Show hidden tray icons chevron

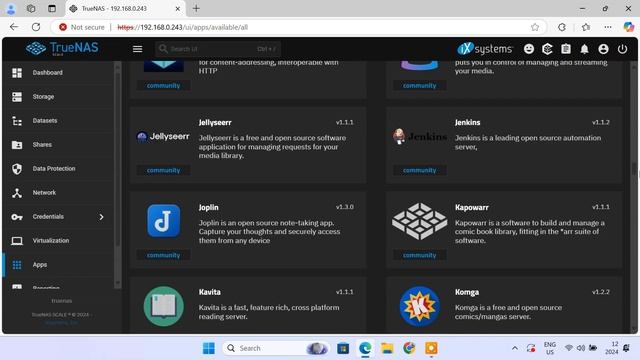coord(515,348)
